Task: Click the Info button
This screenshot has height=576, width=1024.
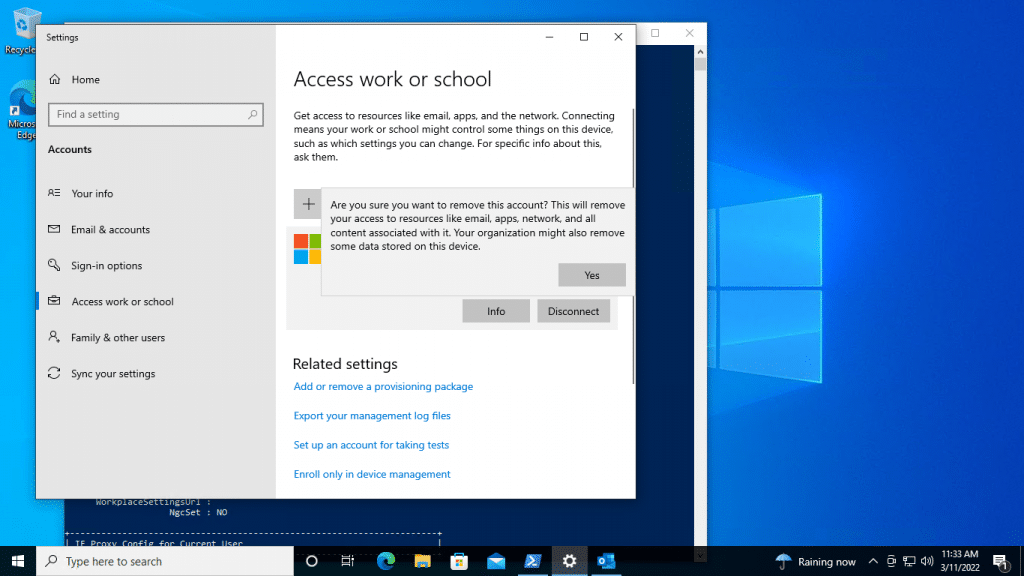Action: [496, 311]
